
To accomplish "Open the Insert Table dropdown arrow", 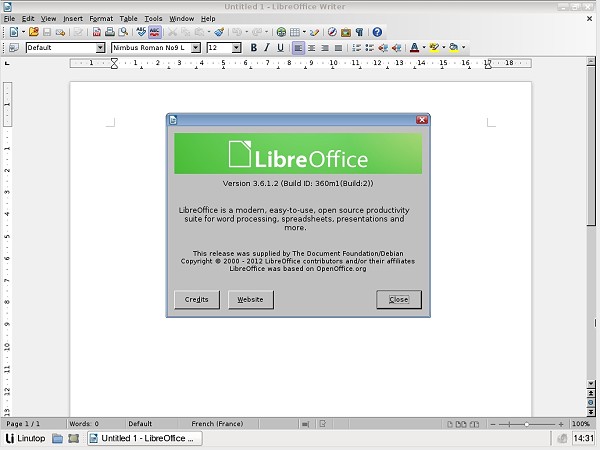I will click(x=304, y=32).
